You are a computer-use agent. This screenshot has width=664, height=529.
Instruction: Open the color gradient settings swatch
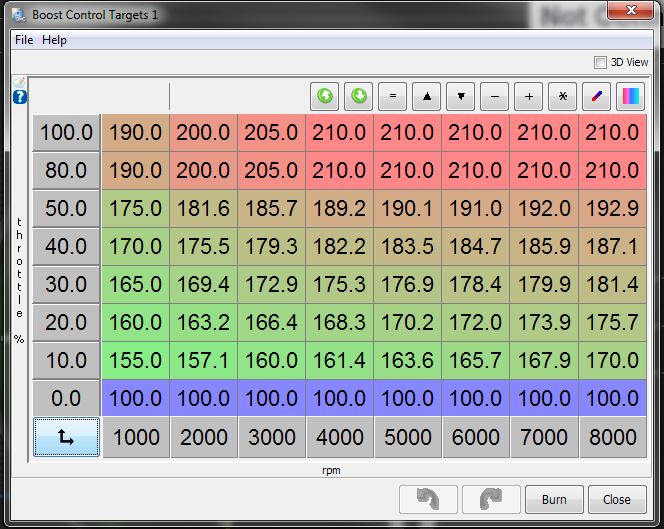pos(631,97)
